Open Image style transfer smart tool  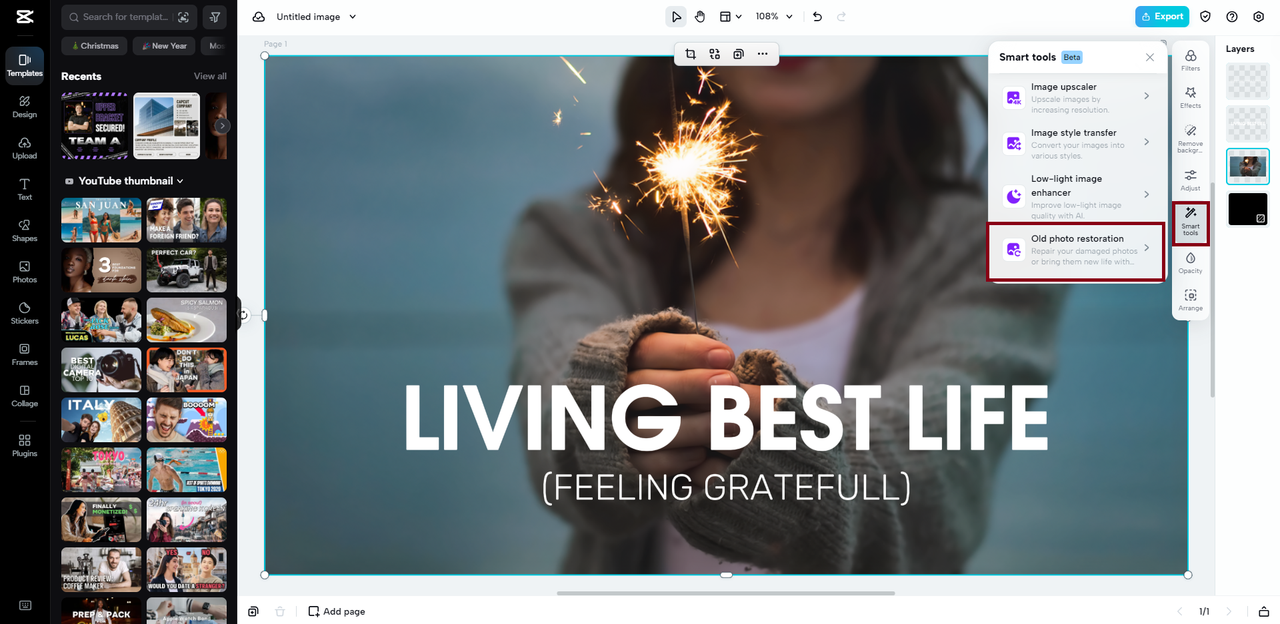click(x=1077, y=143)
